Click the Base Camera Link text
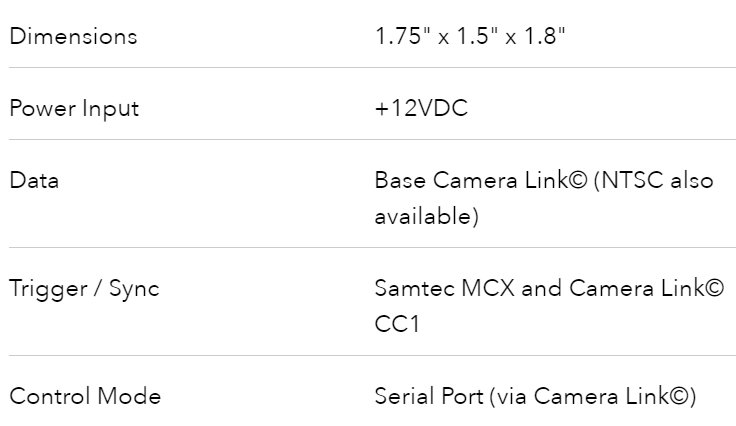Screen dimensions: 736x426 [x=473, y=181]
